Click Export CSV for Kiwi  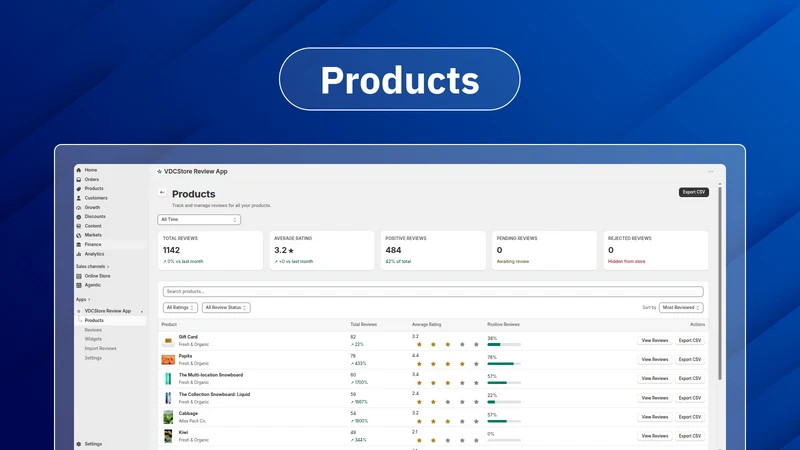pos(690,436)
